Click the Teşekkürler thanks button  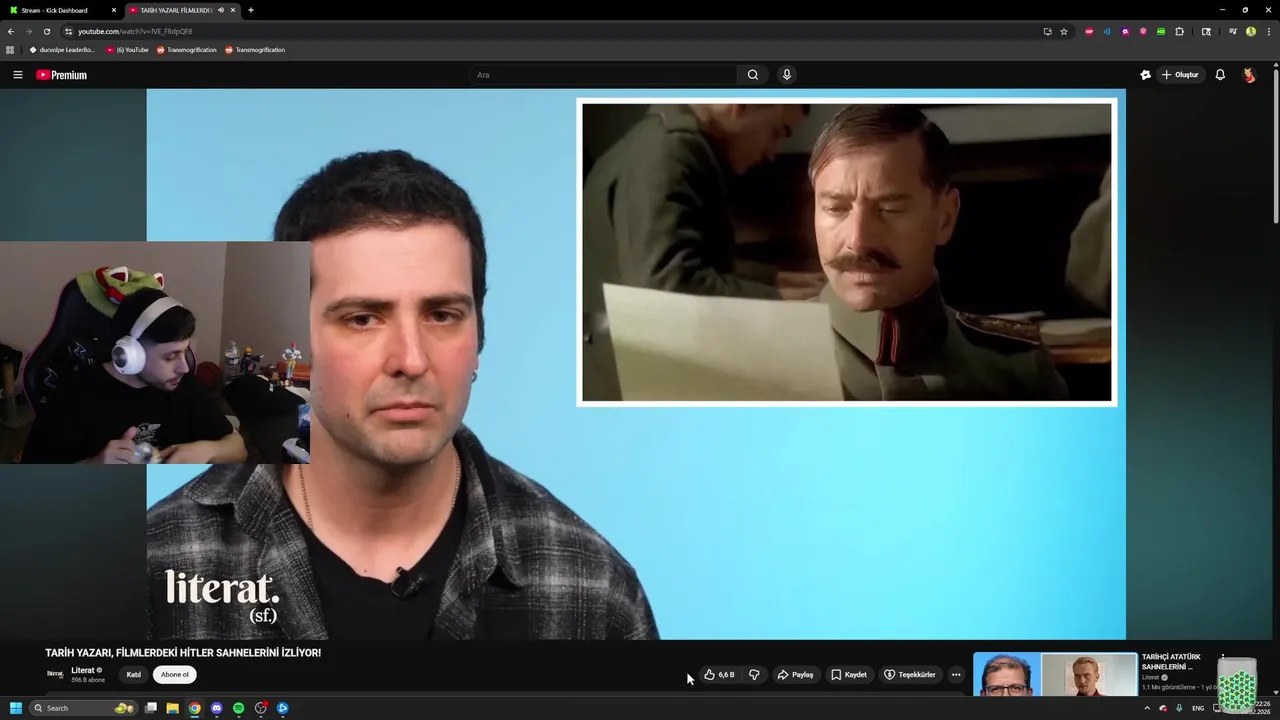[909, 675]
